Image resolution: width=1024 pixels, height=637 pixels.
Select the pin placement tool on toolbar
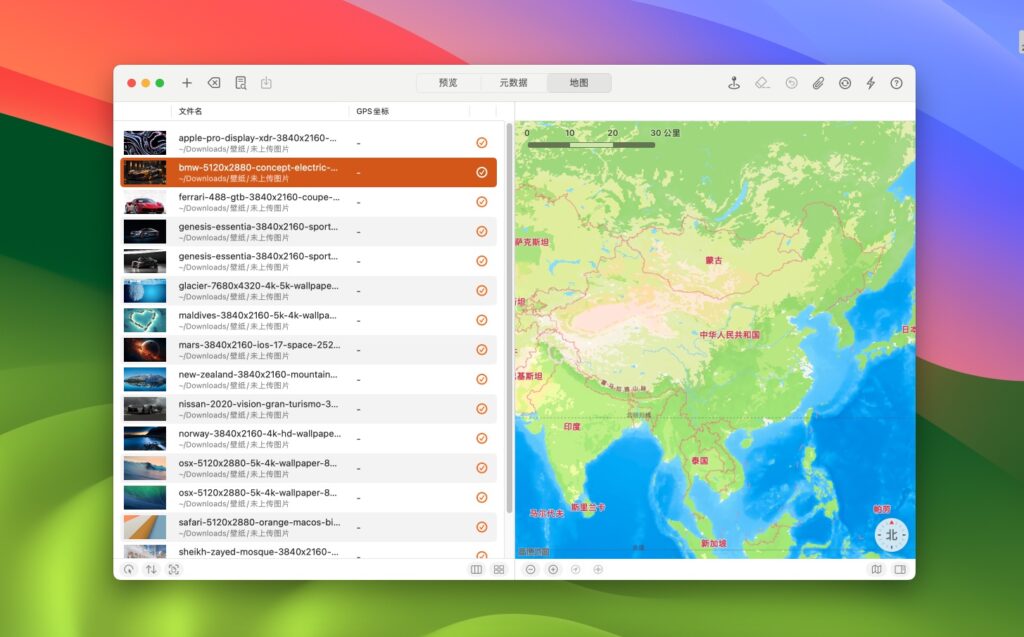point(735,83)
